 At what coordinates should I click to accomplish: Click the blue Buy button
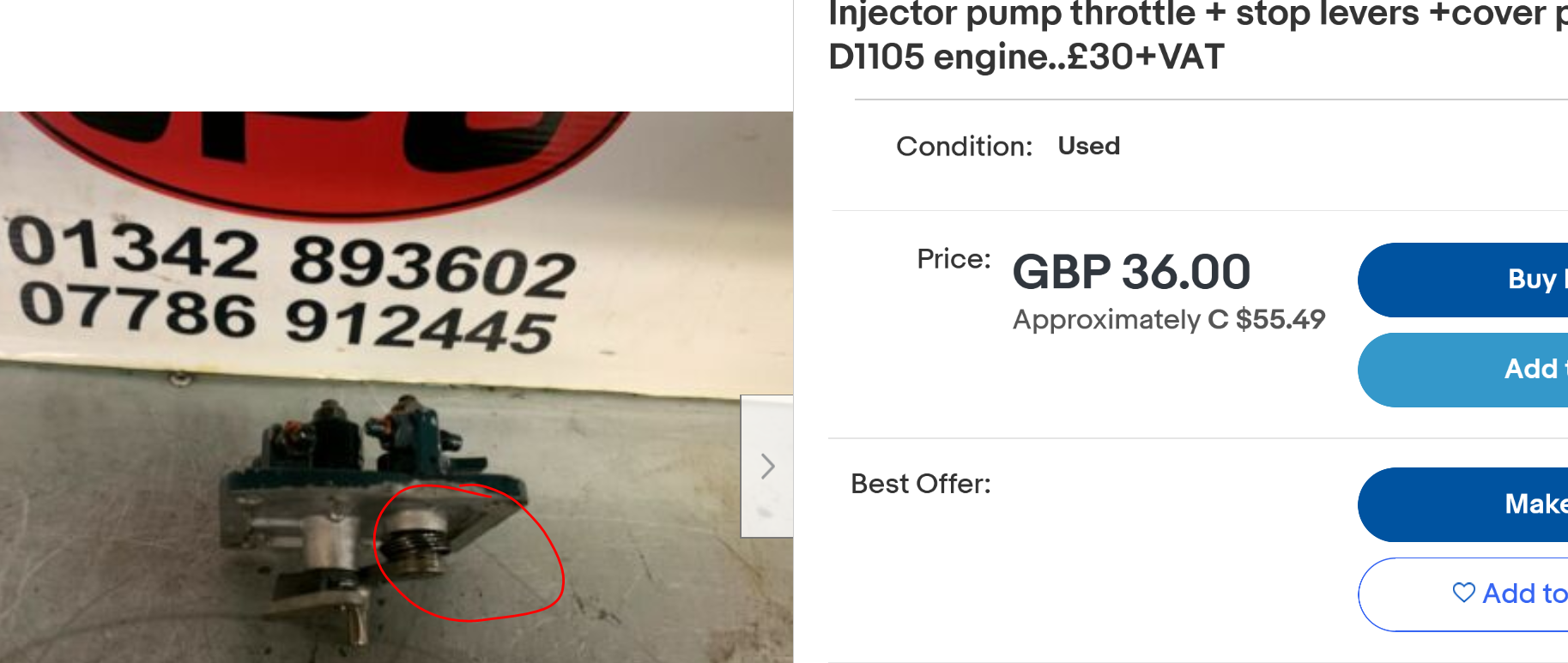[x=1463, y=280]
